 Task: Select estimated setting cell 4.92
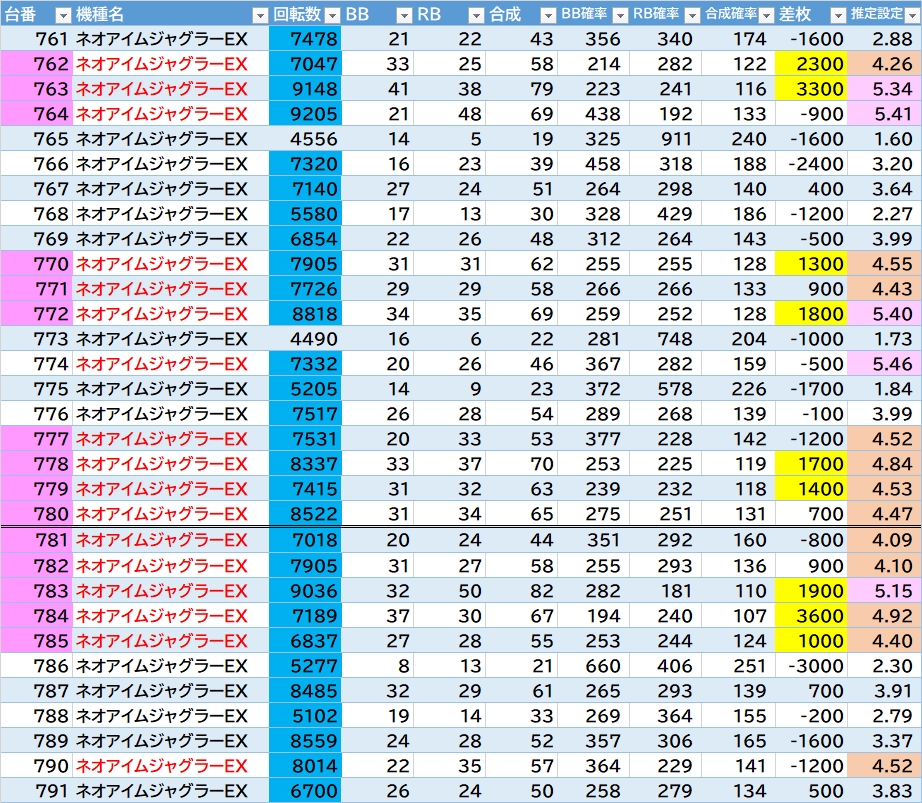click(x=884, y=615)
